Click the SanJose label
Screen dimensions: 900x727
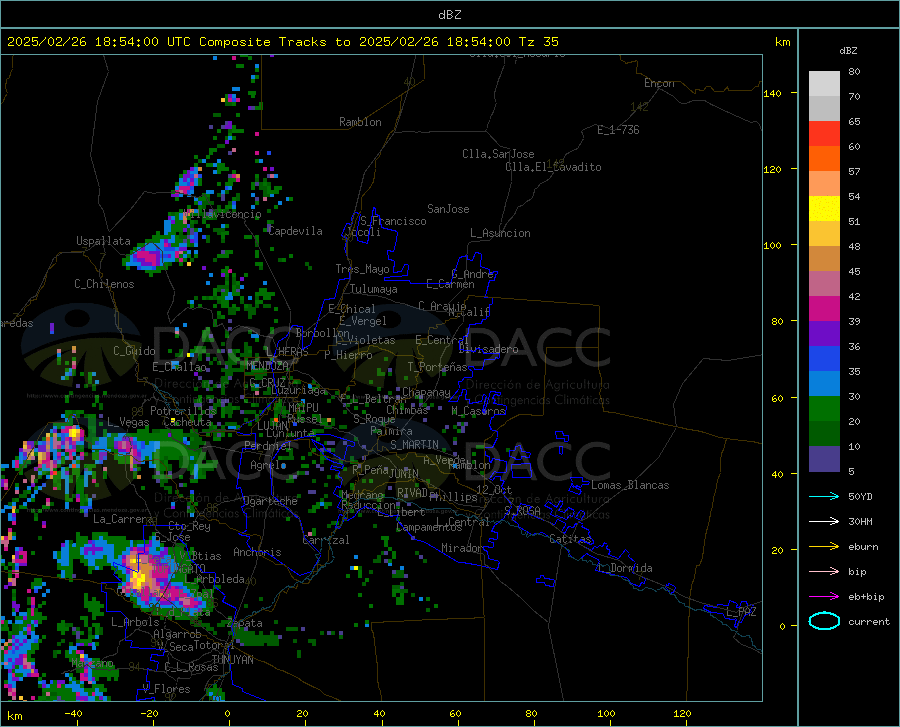pos(448,209)
